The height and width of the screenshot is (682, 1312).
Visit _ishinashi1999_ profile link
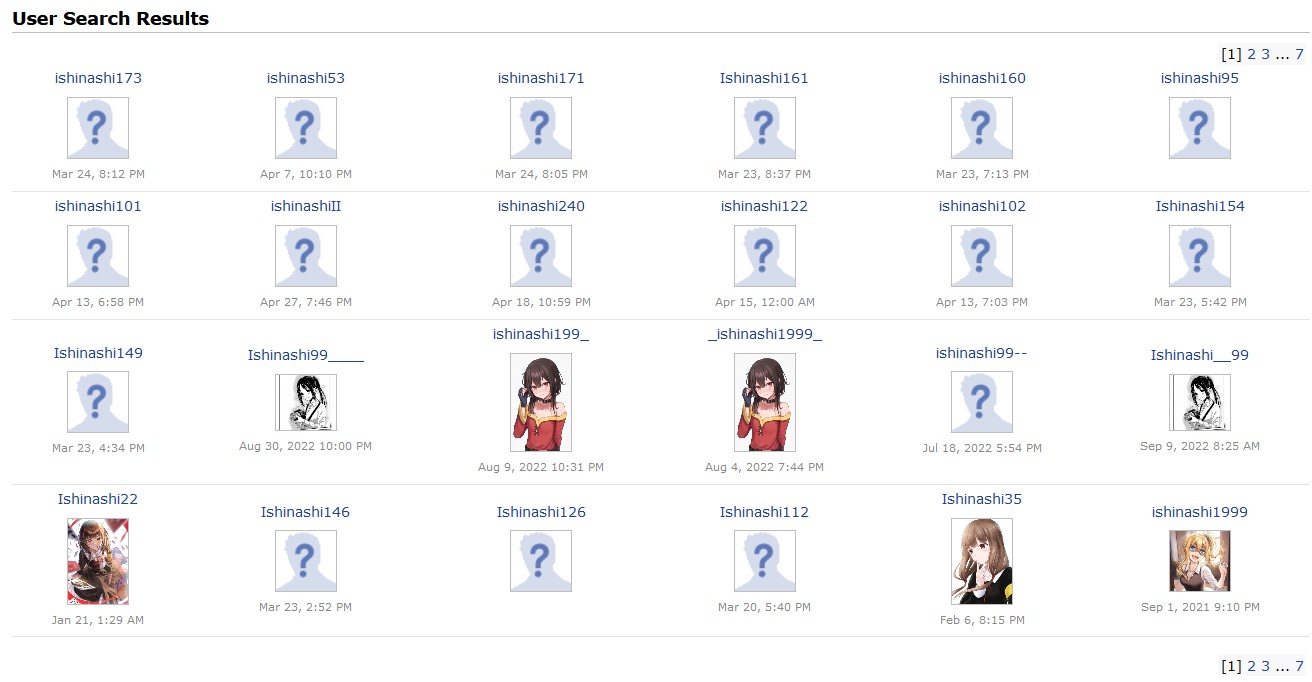coord(765,334)
